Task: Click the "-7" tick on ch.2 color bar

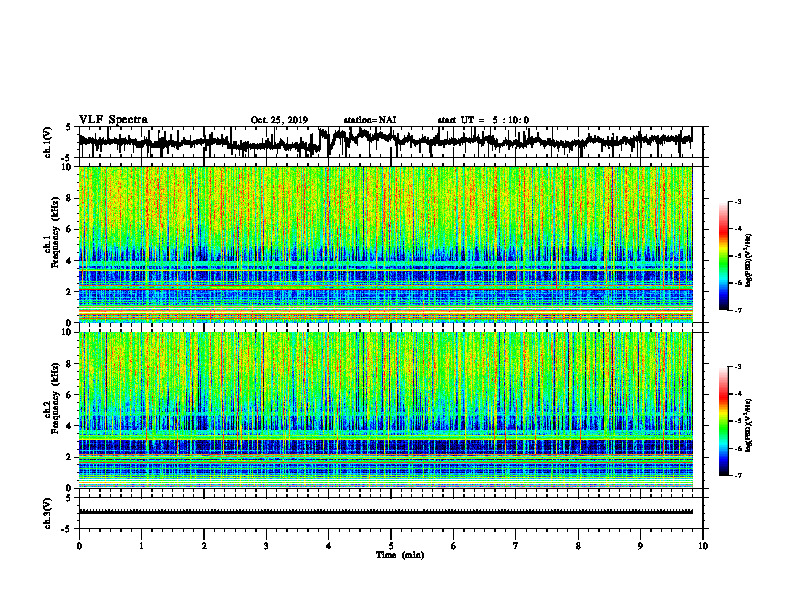Action: (x=738, y=475)
